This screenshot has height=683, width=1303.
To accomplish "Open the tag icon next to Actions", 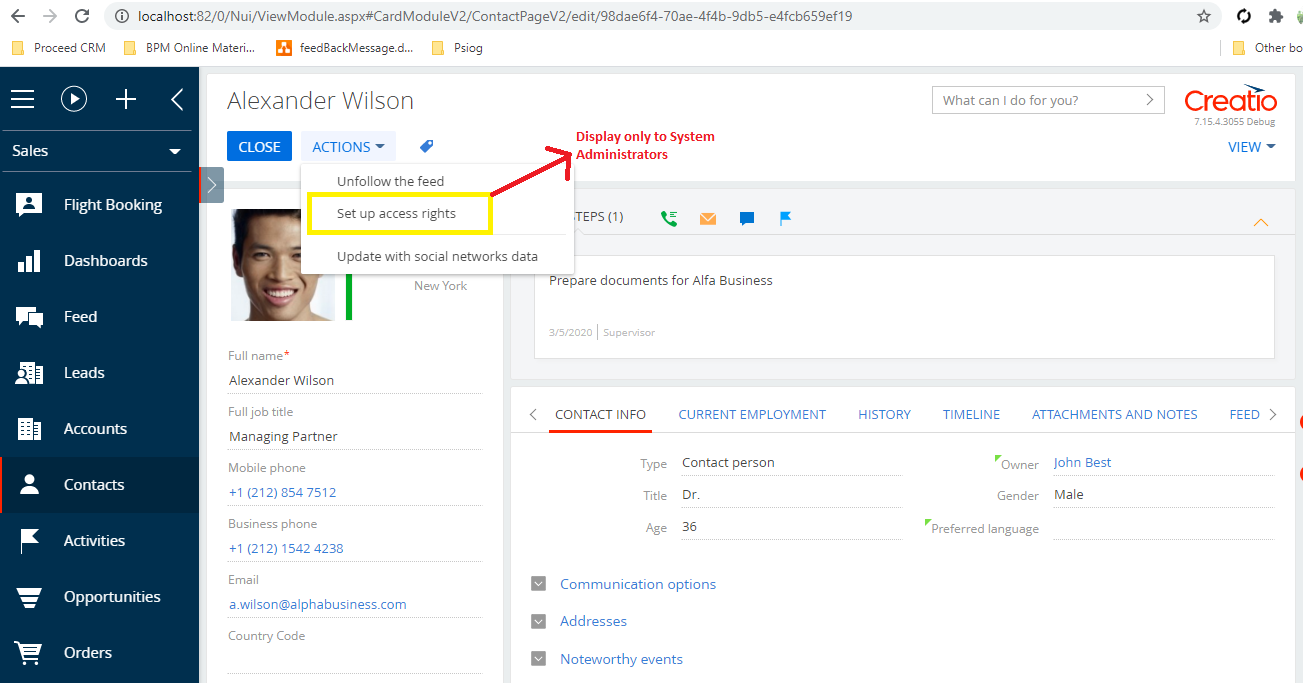I will point(426,146).
